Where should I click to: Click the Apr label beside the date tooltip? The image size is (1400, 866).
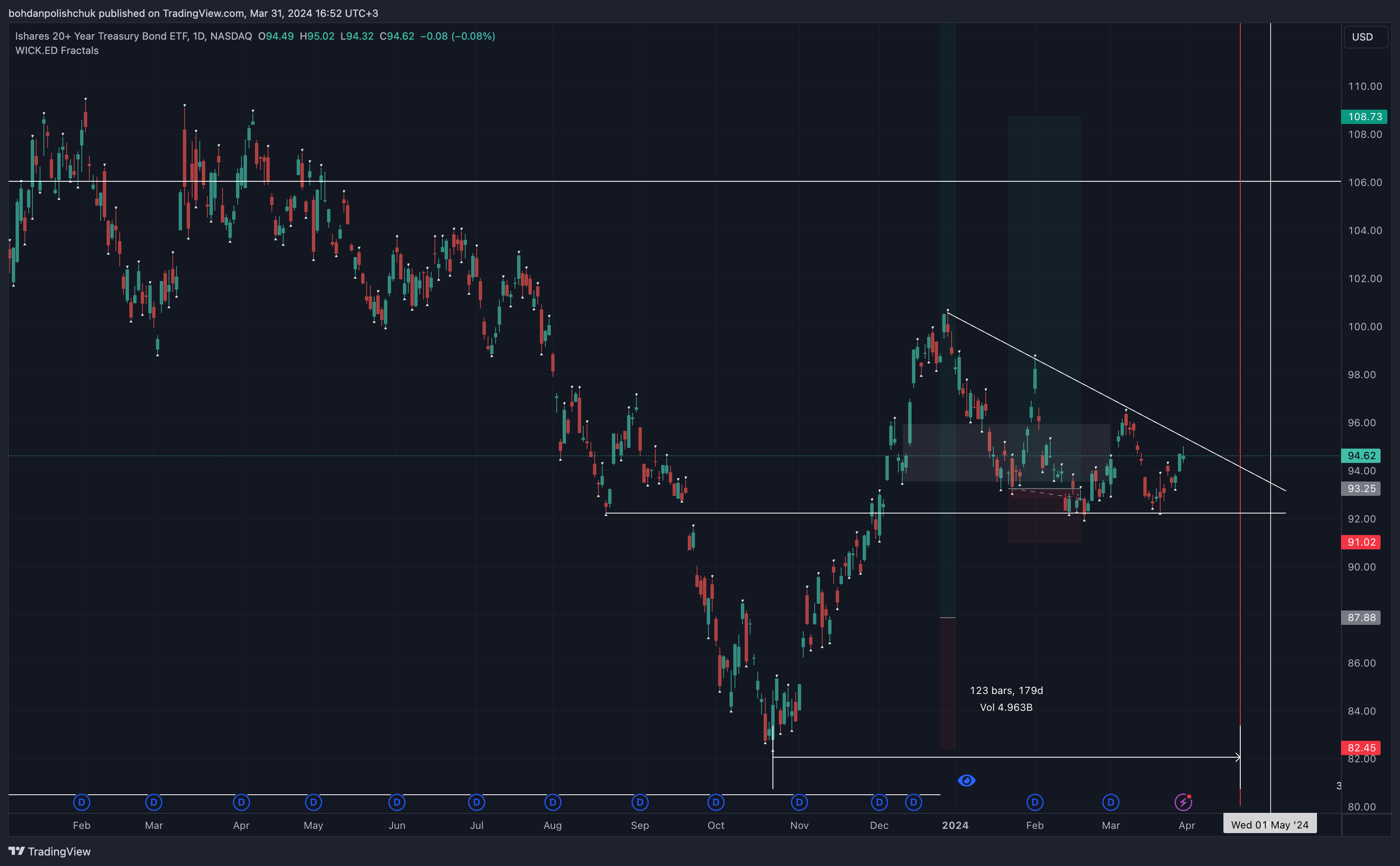point(1186,826)
